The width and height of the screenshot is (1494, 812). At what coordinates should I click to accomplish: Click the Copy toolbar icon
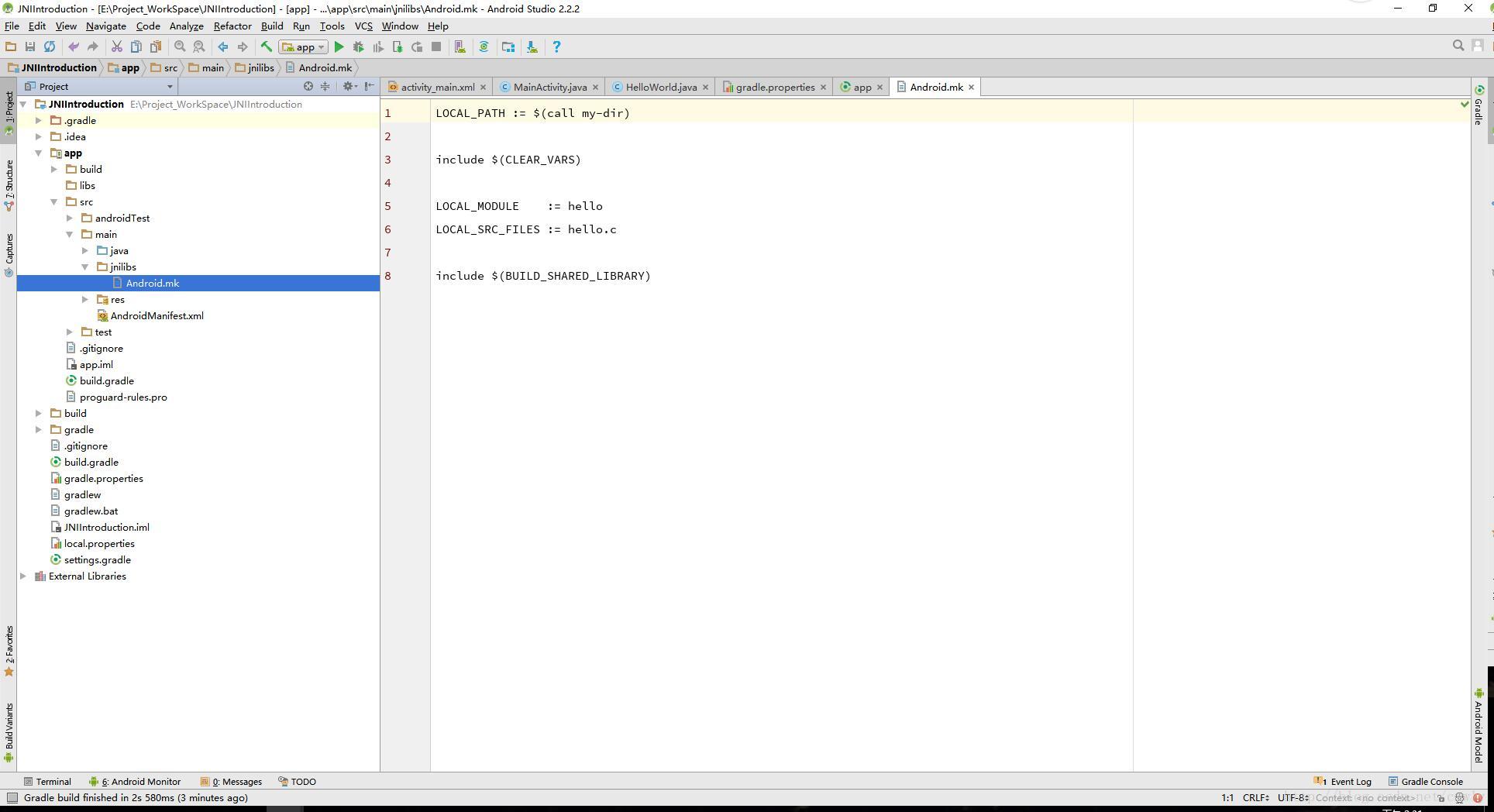point(136,46)
